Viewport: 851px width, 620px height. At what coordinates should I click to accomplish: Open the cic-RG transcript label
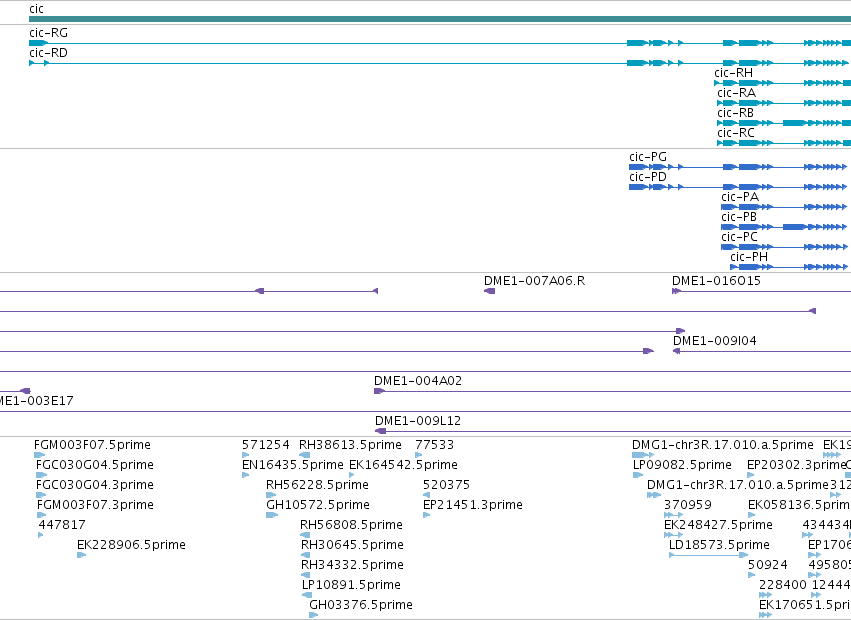48,33
